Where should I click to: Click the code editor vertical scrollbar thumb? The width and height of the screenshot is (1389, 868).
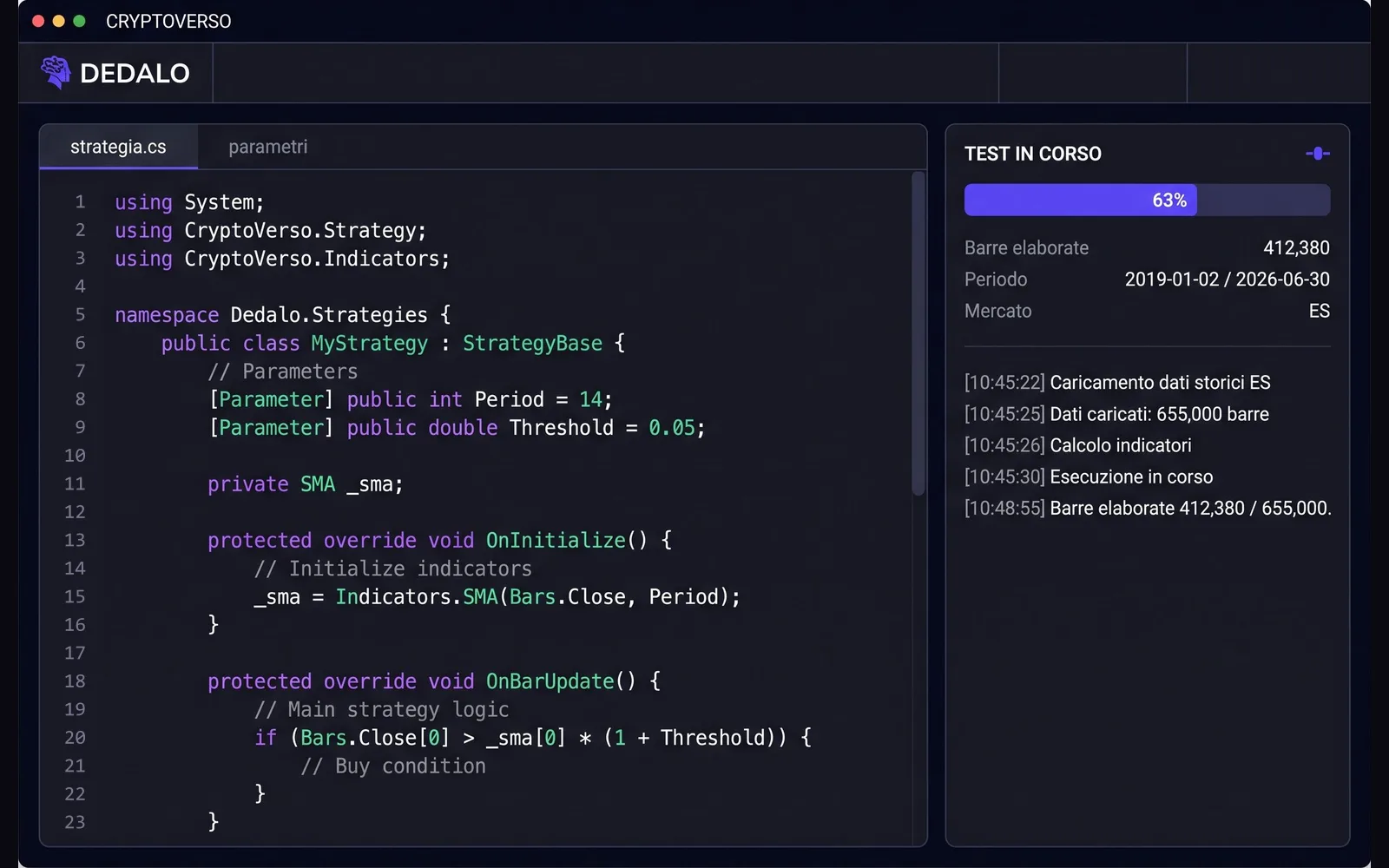[x=918, y=334]
